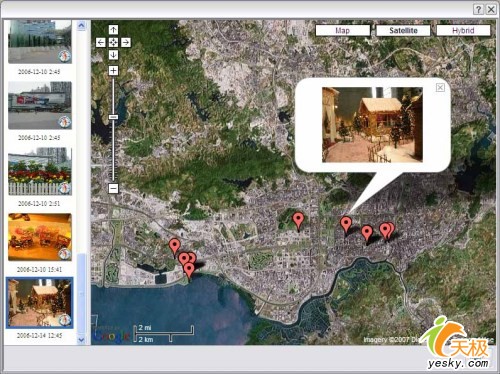Switch to Satellite view

(x=403, y=30)
